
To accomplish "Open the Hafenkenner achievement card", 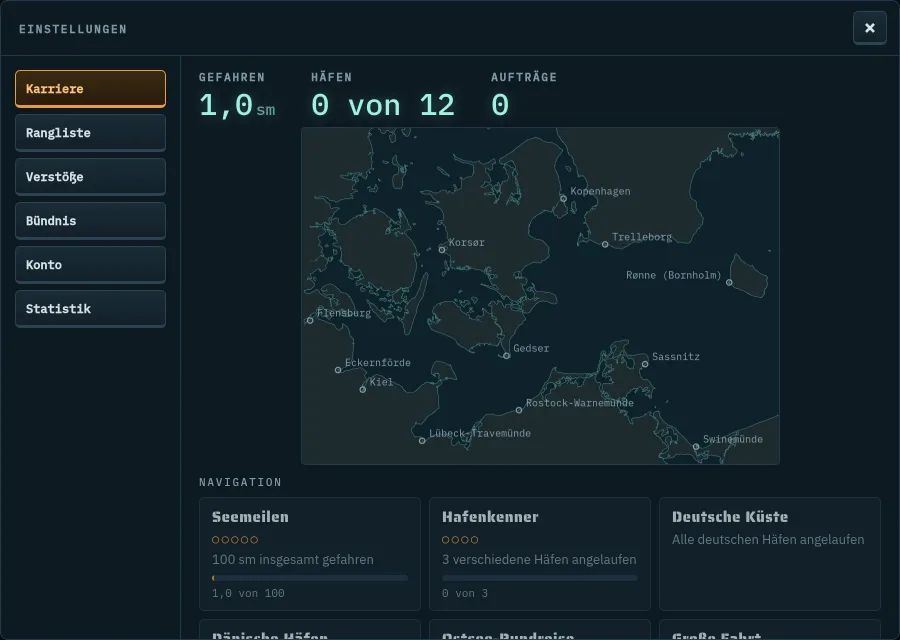I will coord(540,554).
